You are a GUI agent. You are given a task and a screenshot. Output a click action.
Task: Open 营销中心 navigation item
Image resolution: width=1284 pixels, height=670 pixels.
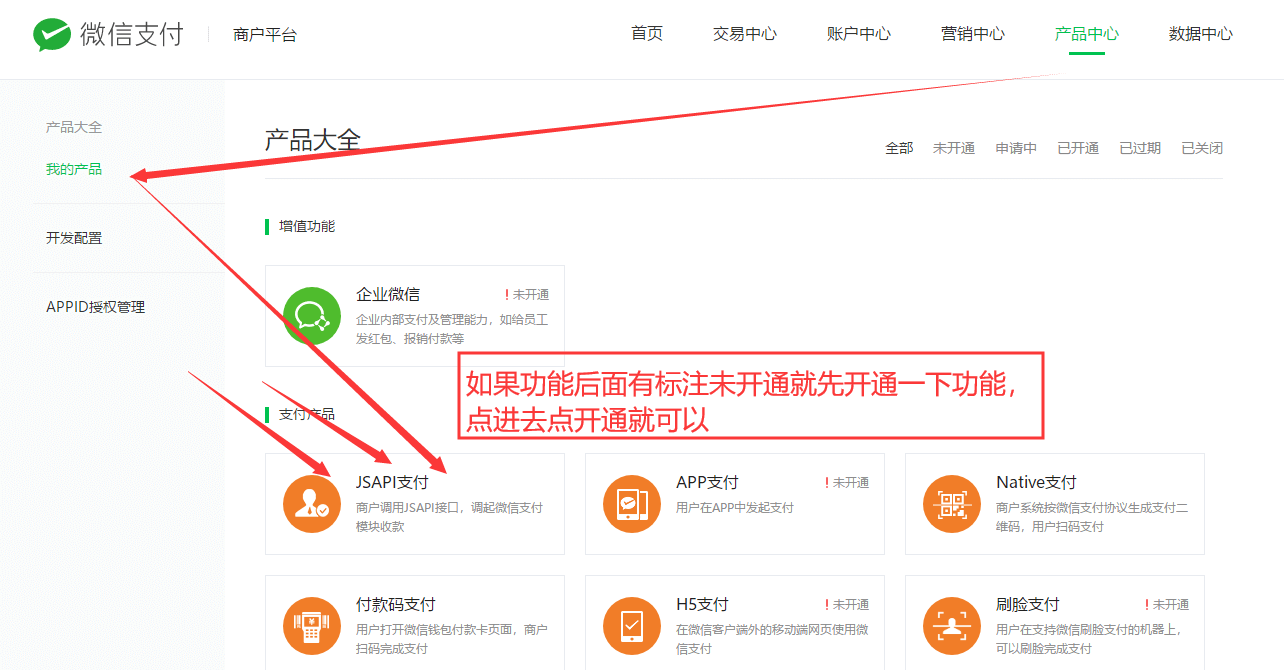[x=973, y=33]
